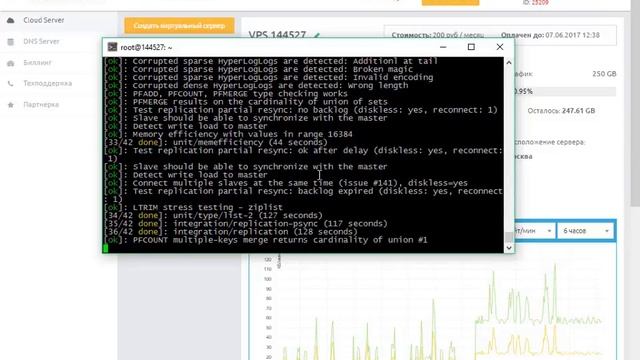The image size is (640, 360).
Task: Click the VPS 144527 title
Action: point(277,35)
